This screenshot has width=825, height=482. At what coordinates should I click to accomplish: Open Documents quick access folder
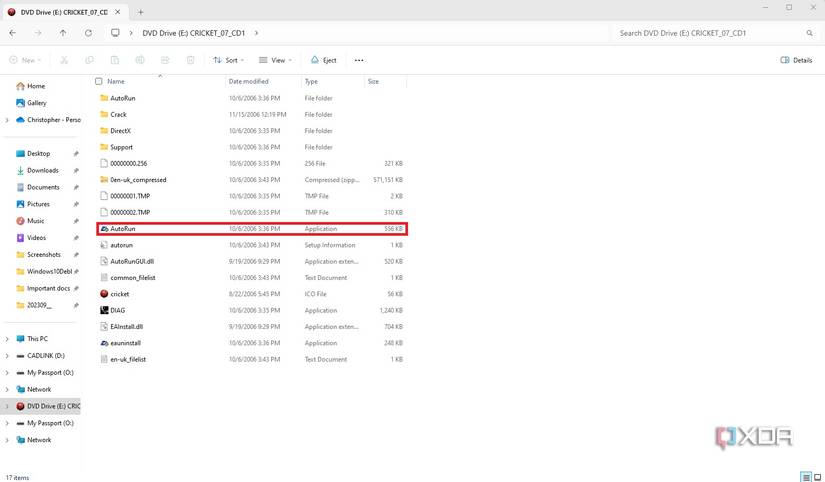click(41, 187)
